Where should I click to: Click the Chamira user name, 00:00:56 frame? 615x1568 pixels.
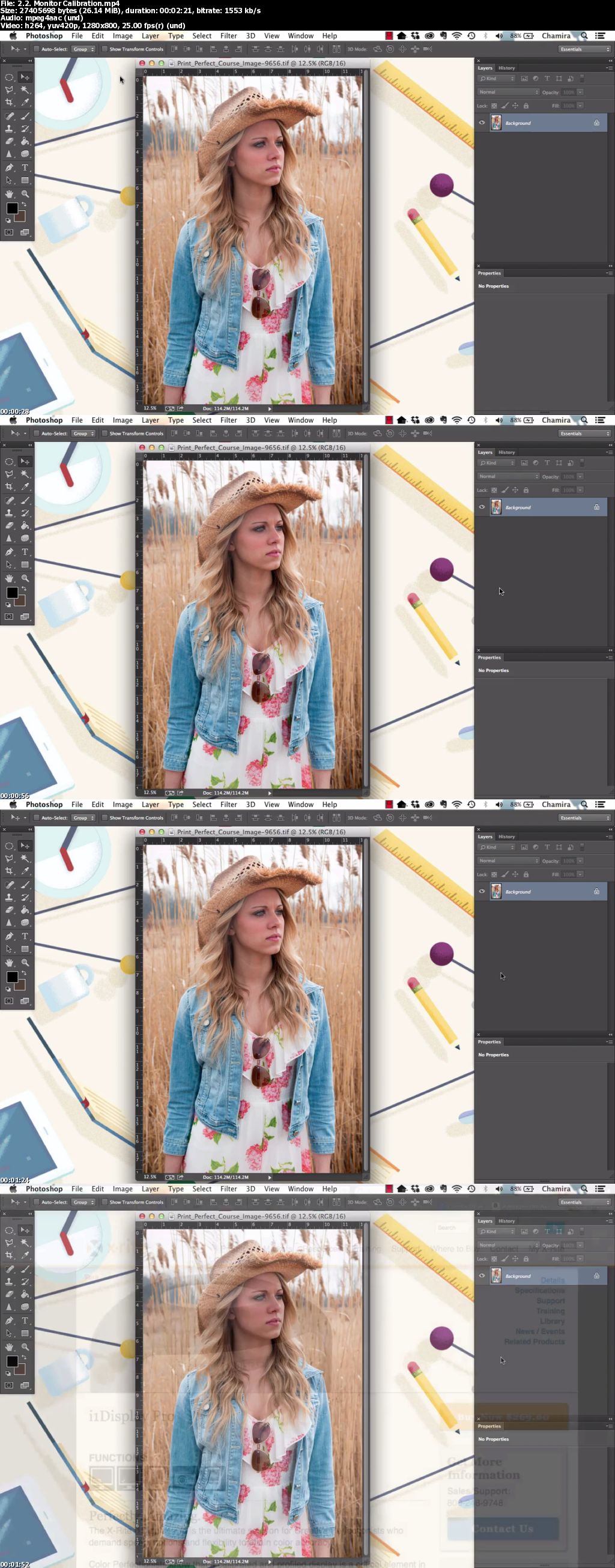pyautogui.click(x=556, y=420)
